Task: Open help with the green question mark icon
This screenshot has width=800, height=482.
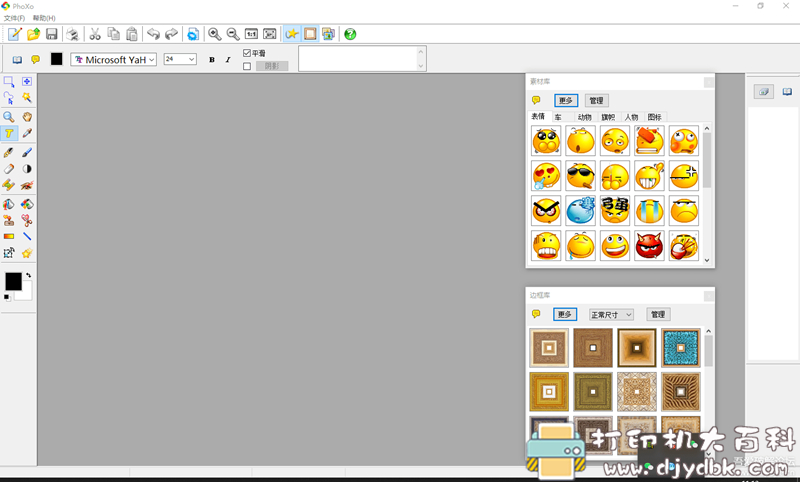Action: [x=350, y=34]
